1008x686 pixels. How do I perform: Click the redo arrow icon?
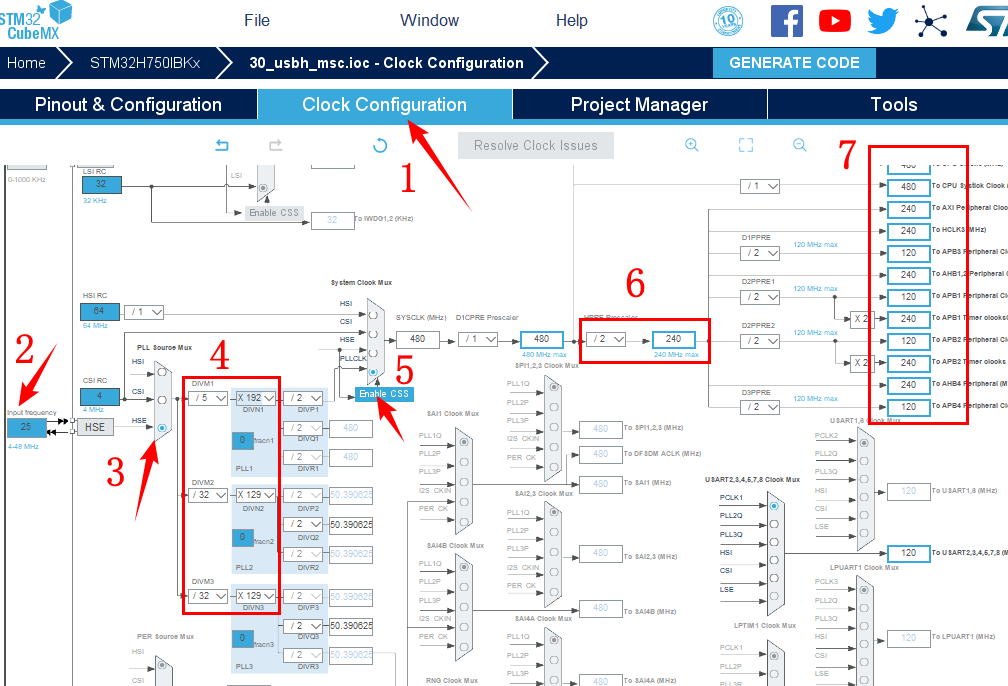tap(275, 145)
